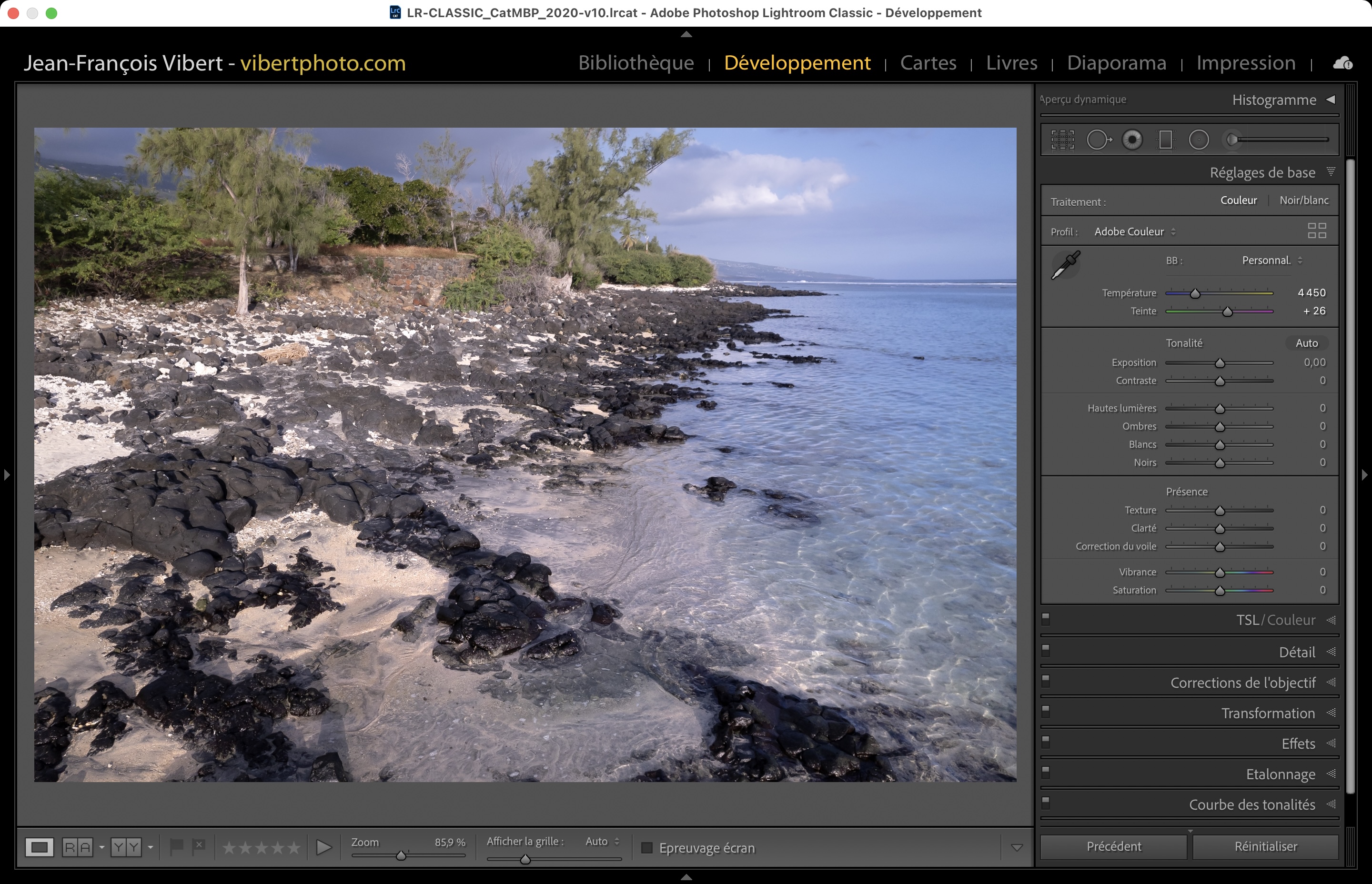Choose the Radial filter tool
Screen dimensions: 1372x884
click(x=1199, y=140)
